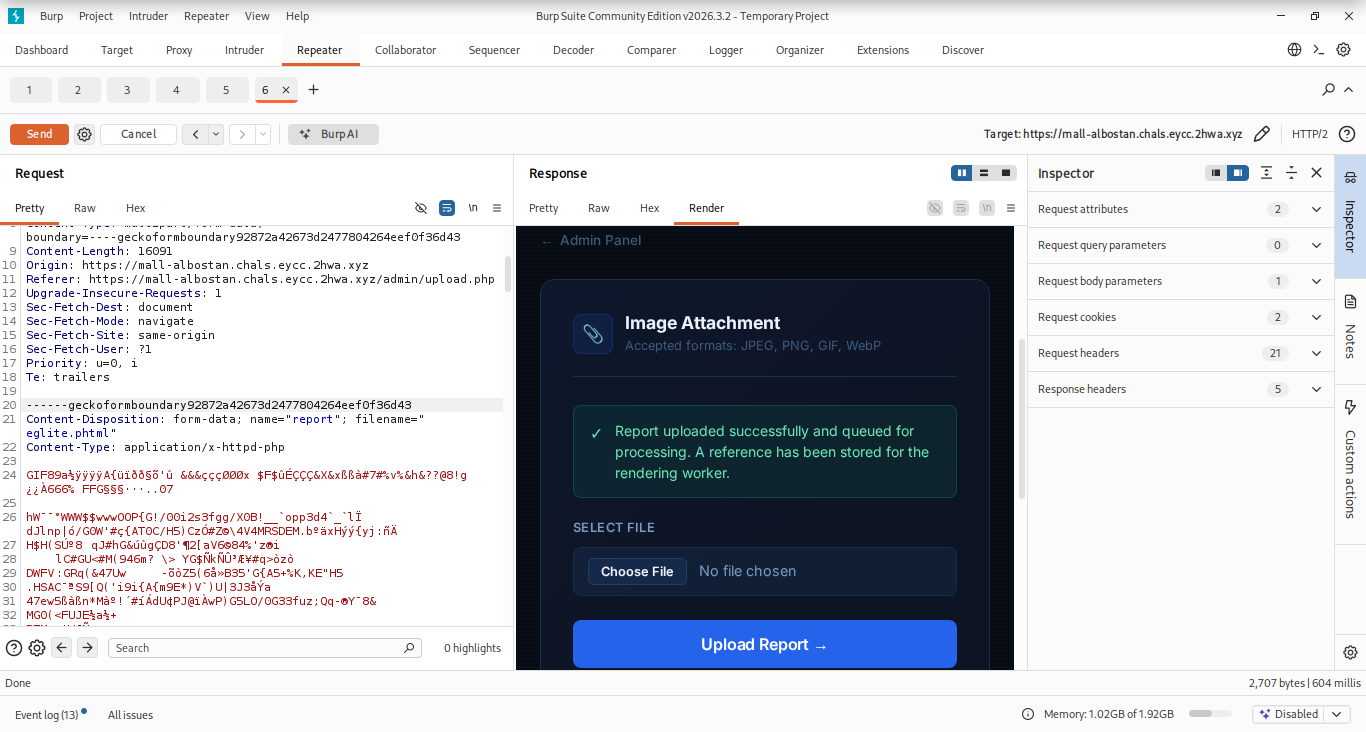The image size is (1366, 732).
Task: Click Choose File in rendered response
Action: pyautogui.click(x=637, y=571)
